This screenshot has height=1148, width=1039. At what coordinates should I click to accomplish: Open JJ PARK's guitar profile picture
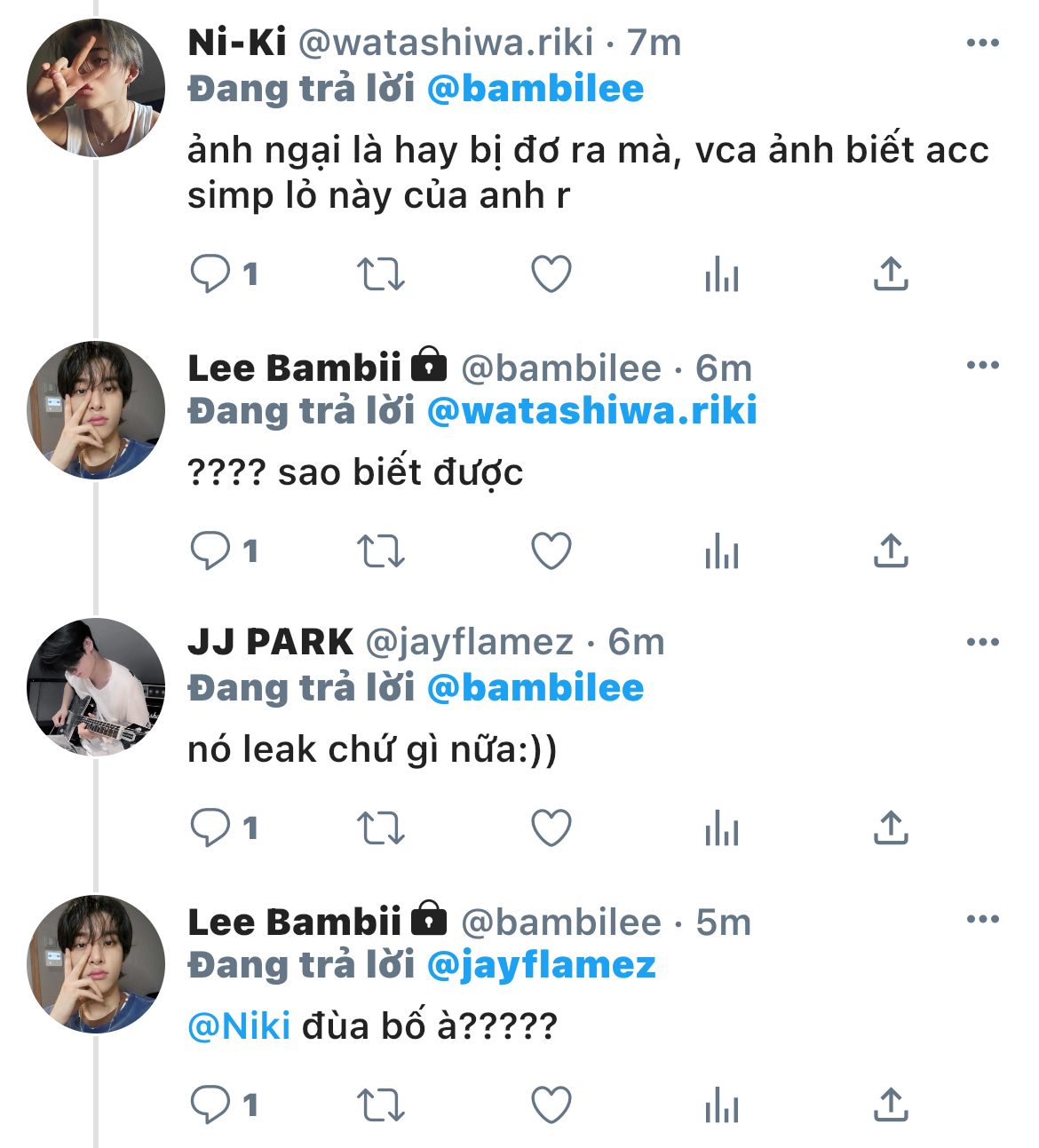[96, 687]
